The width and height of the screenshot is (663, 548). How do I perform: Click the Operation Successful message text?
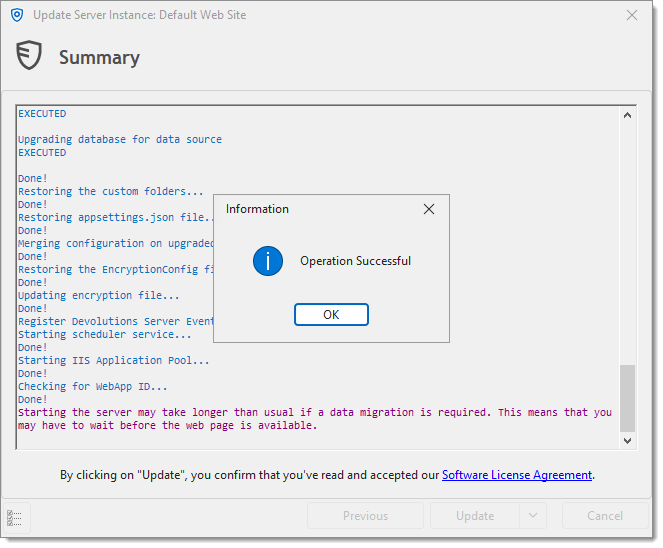click(x=355, y=261)
